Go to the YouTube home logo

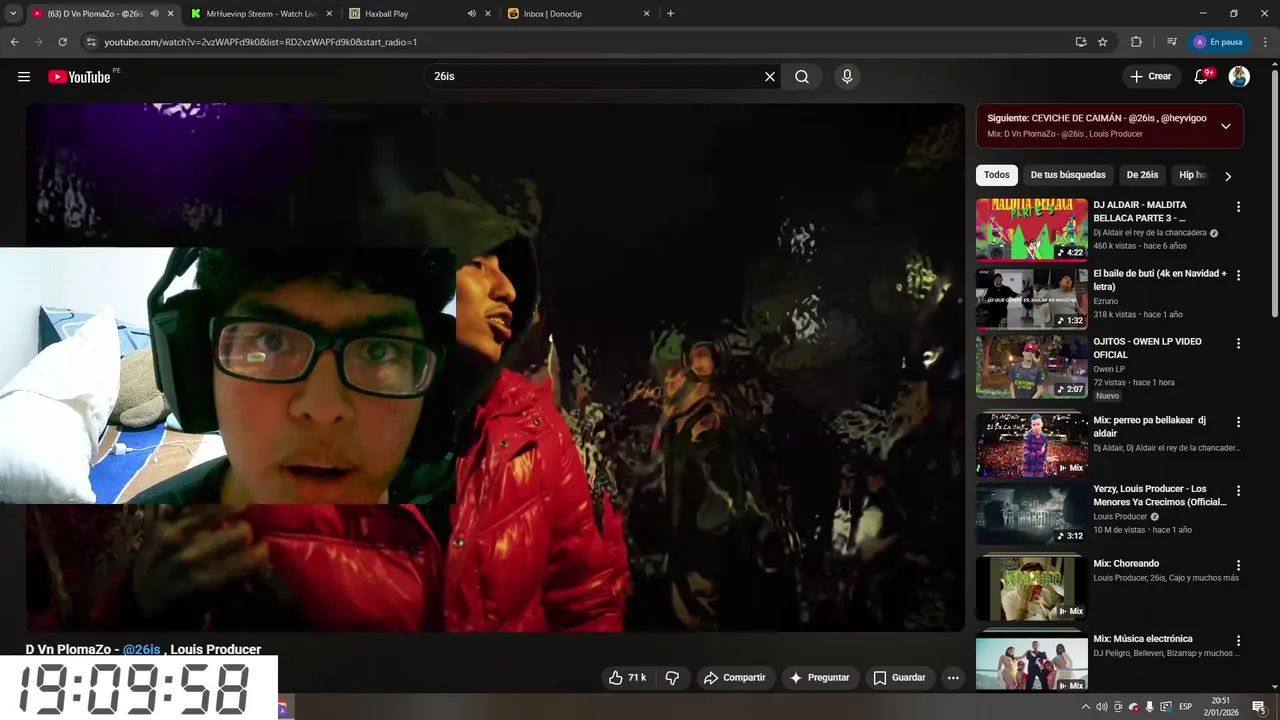point(79,77)
